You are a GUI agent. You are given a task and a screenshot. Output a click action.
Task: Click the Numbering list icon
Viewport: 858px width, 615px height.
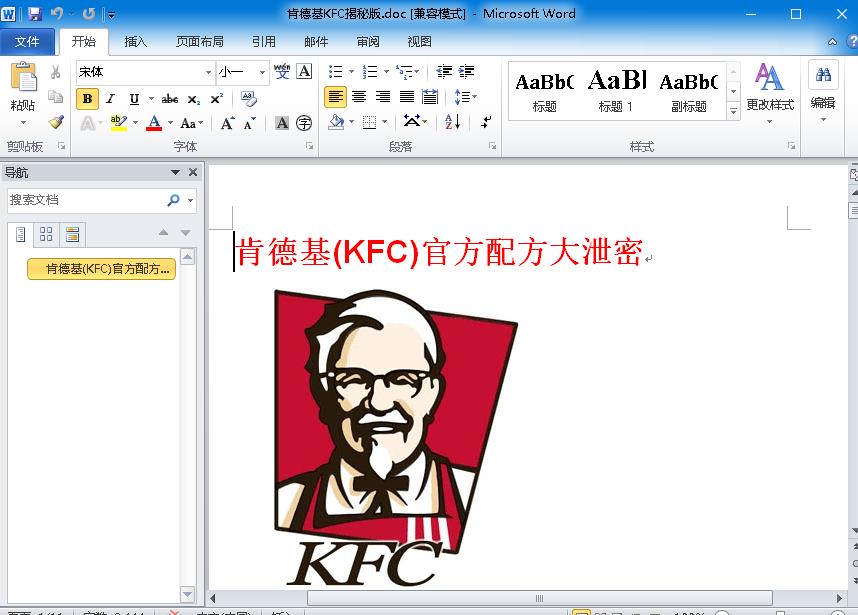tap(370, 72)
